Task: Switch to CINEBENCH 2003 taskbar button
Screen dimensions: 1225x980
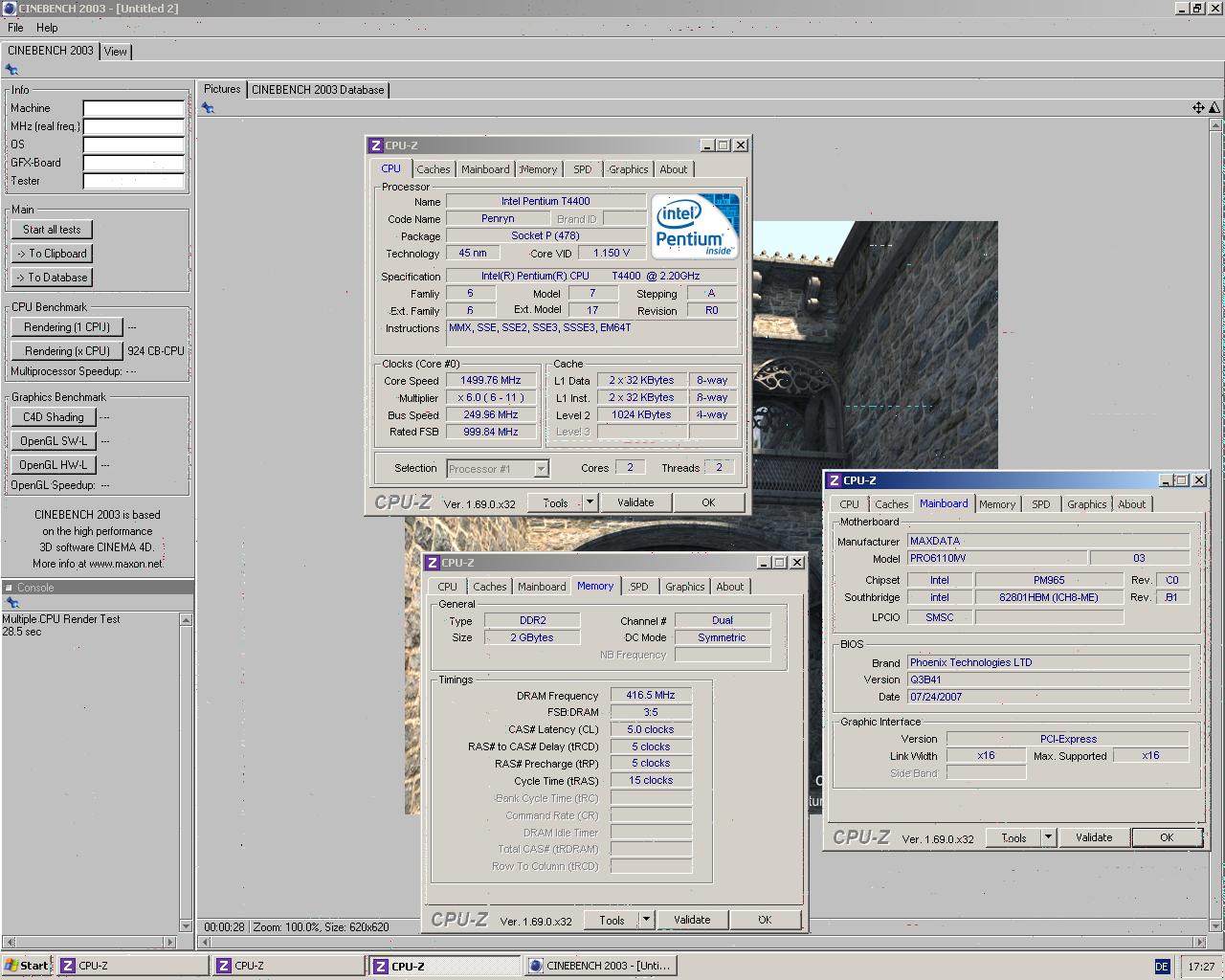Action: click(x=599, y=966)
